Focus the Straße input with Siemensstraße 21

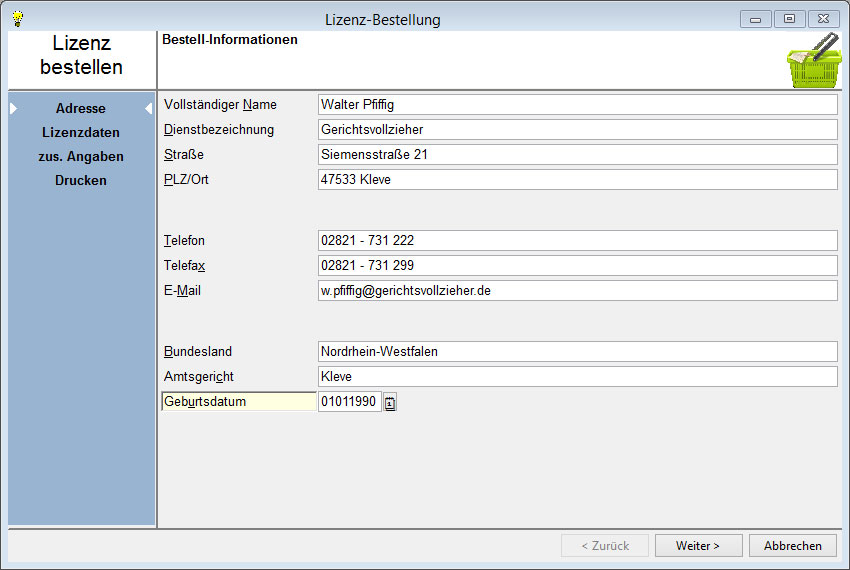pyautogui.click(x=576, y=154)
